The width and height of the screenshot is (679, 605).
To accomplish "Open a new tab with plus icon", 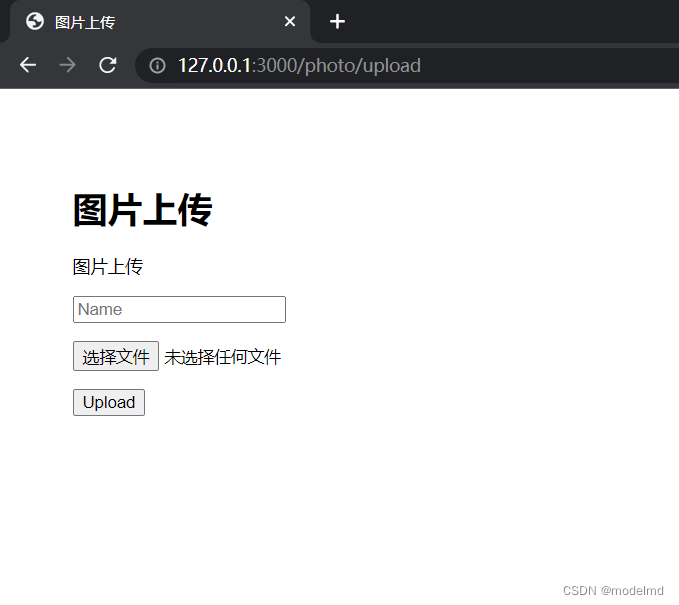I will (x=337, y=21).
